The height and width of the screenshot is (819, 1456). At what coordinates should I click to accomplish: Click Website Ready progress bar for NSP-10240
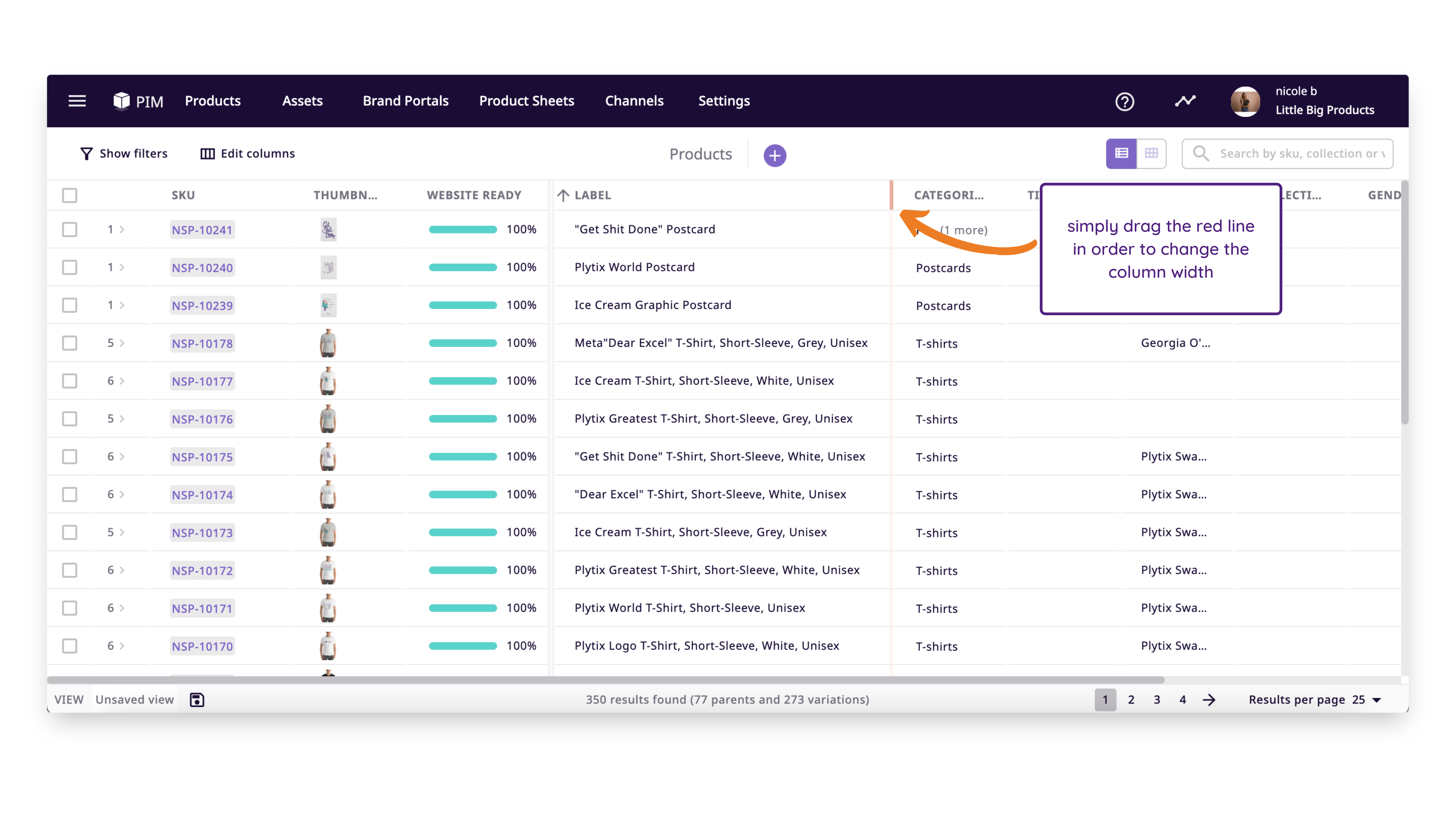(462, 267)
